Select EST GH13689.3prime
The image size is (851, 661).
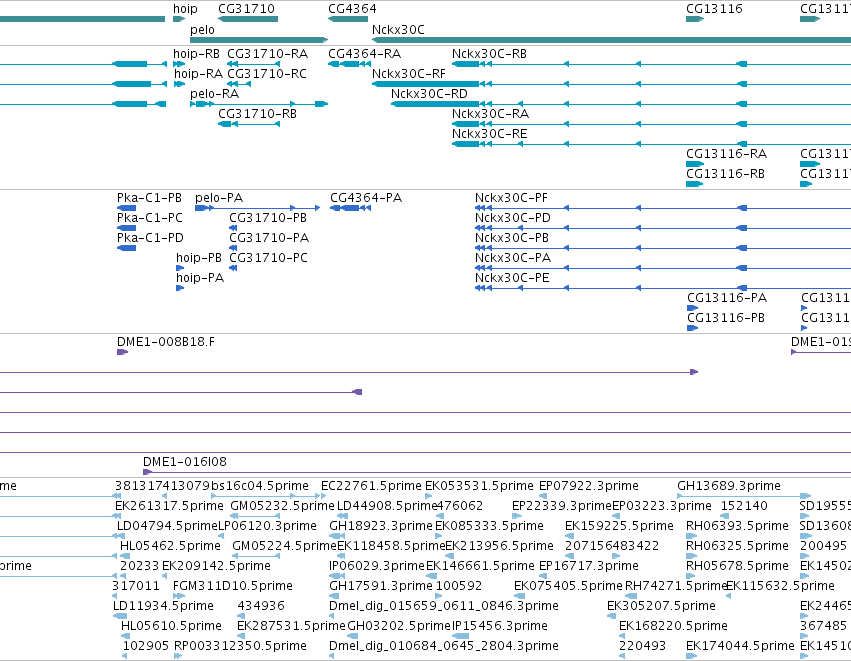[x=729, y=486]
